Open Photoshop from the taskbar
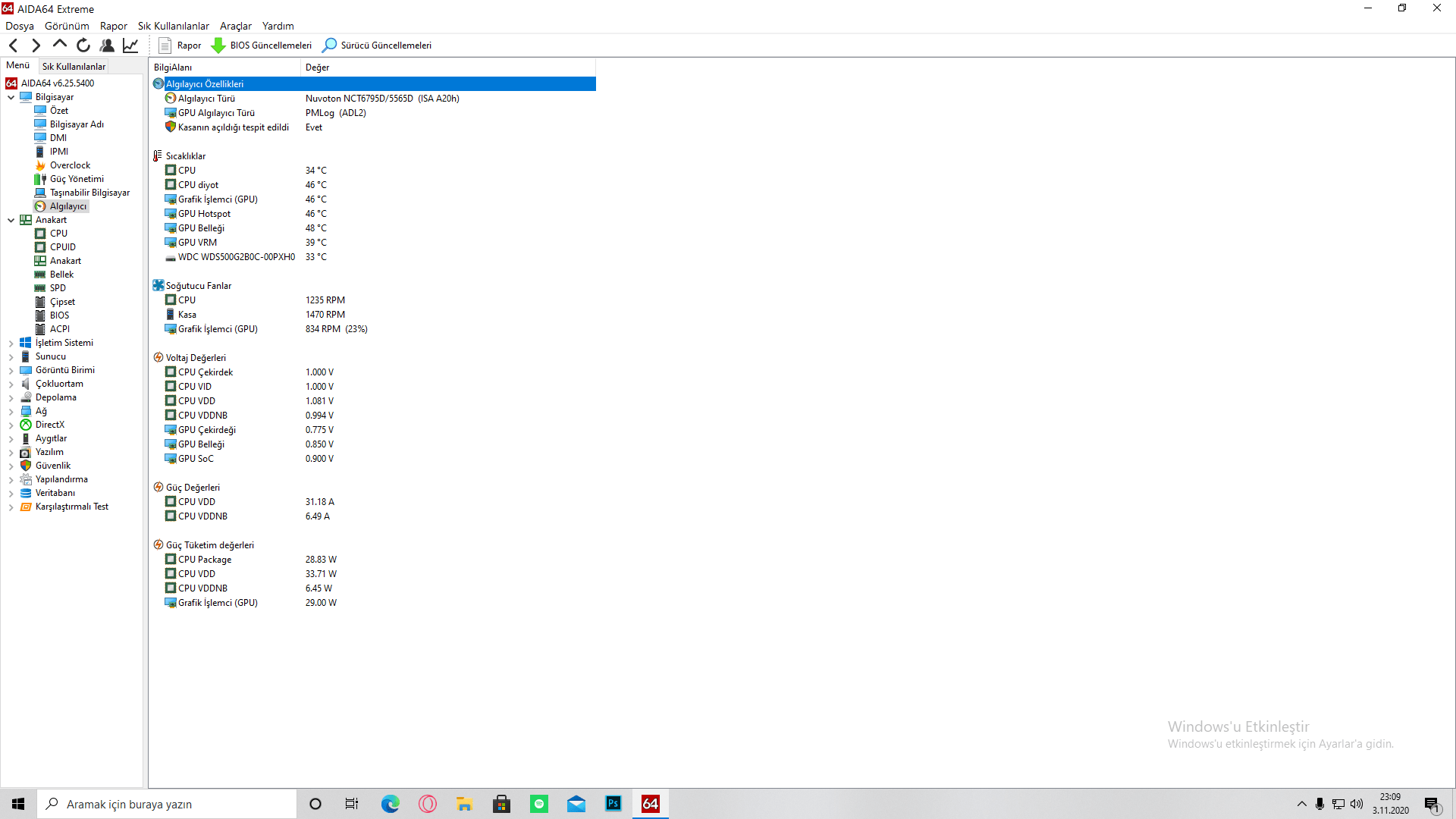This screenshot has width=1456, height=819. [613, 804]
